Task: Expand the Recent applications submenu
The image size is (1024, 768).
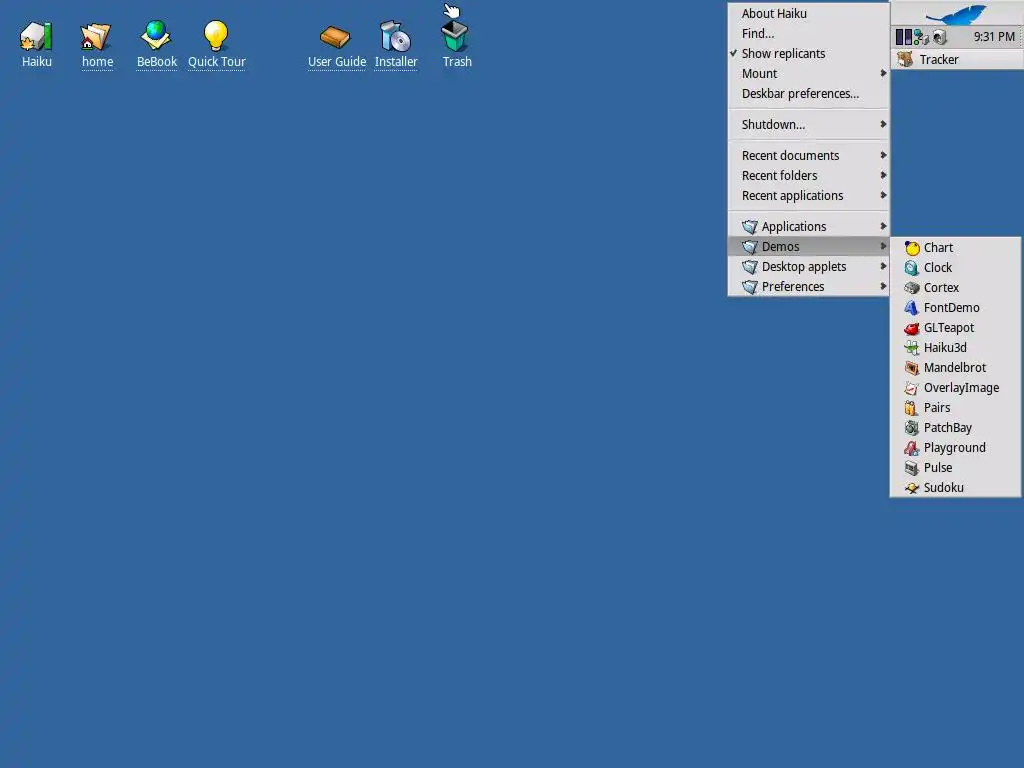Action: 808,196
